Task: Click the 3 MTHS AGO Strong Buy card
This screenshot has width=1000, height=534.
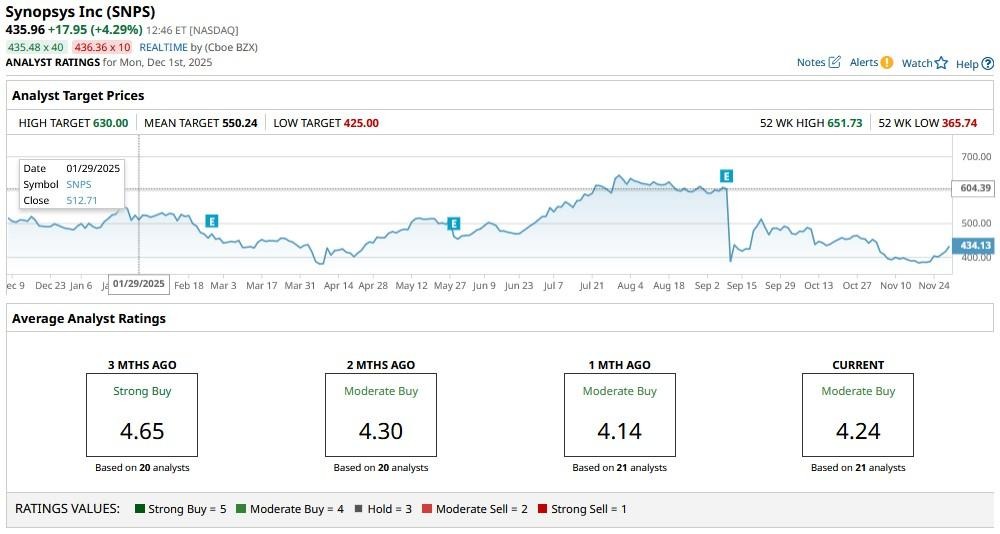Action: point(142,415)
